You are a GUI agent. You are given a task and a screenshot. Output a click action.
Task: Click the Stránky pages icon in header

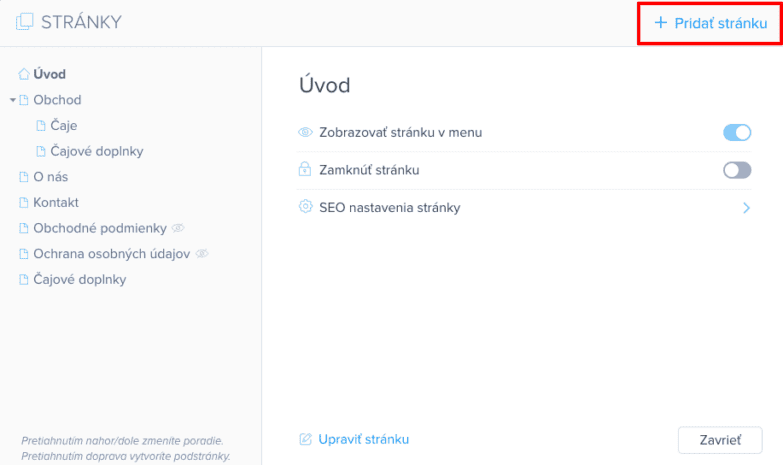(x=25, y=22)
